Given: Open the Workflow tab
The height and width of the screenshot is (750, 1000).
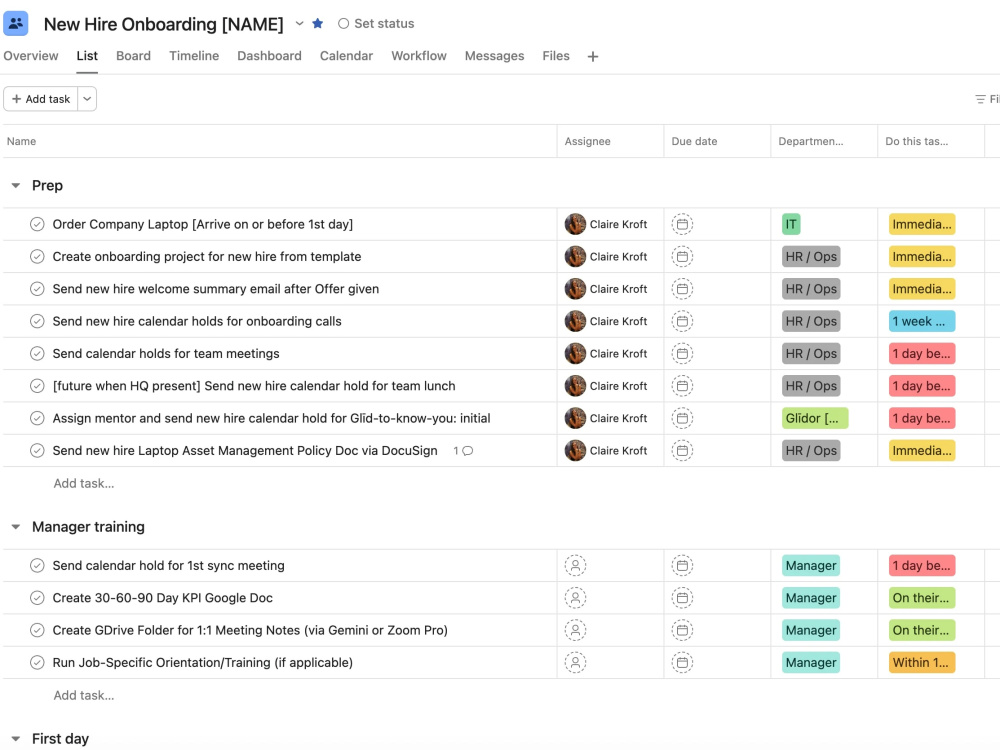Looking at the screenshot, I should pyautogui.click(x=419, y=56).
